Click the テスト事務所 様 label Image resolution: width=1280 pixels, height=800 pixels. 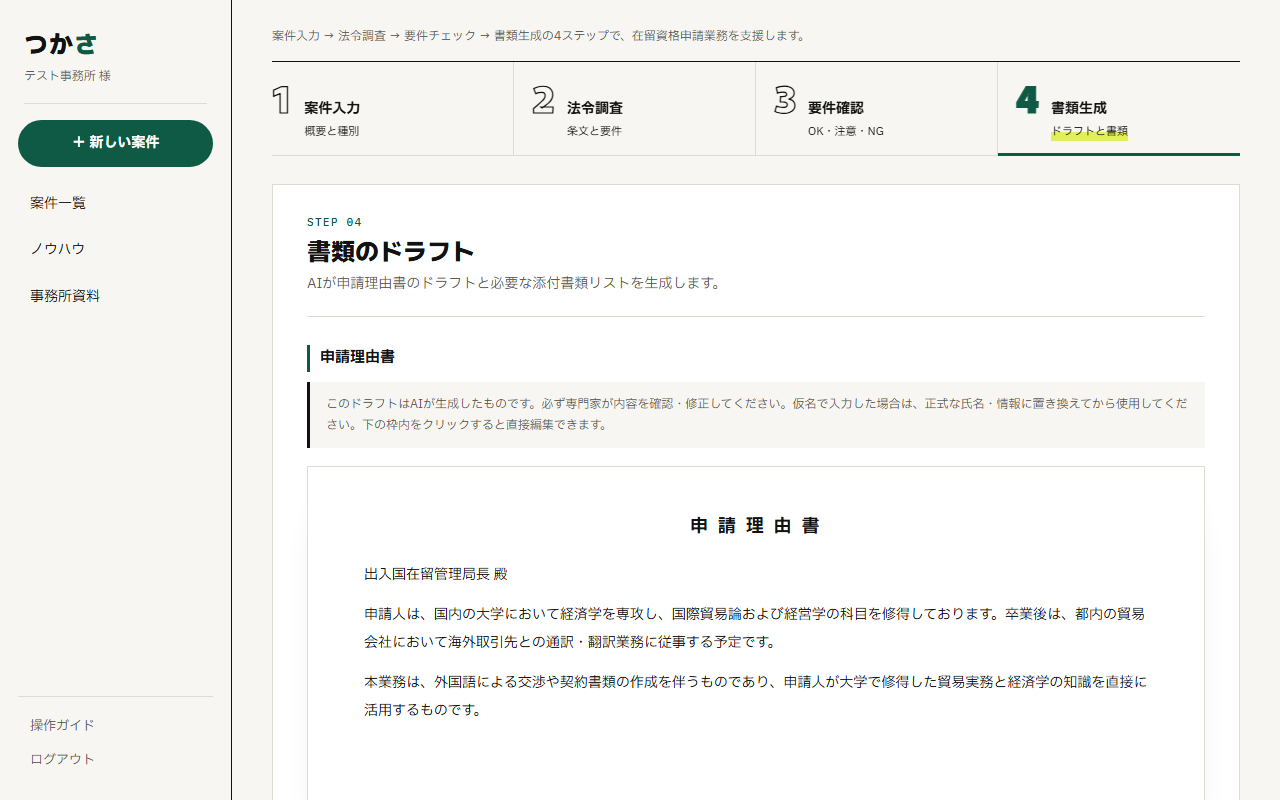coord(68,76)
